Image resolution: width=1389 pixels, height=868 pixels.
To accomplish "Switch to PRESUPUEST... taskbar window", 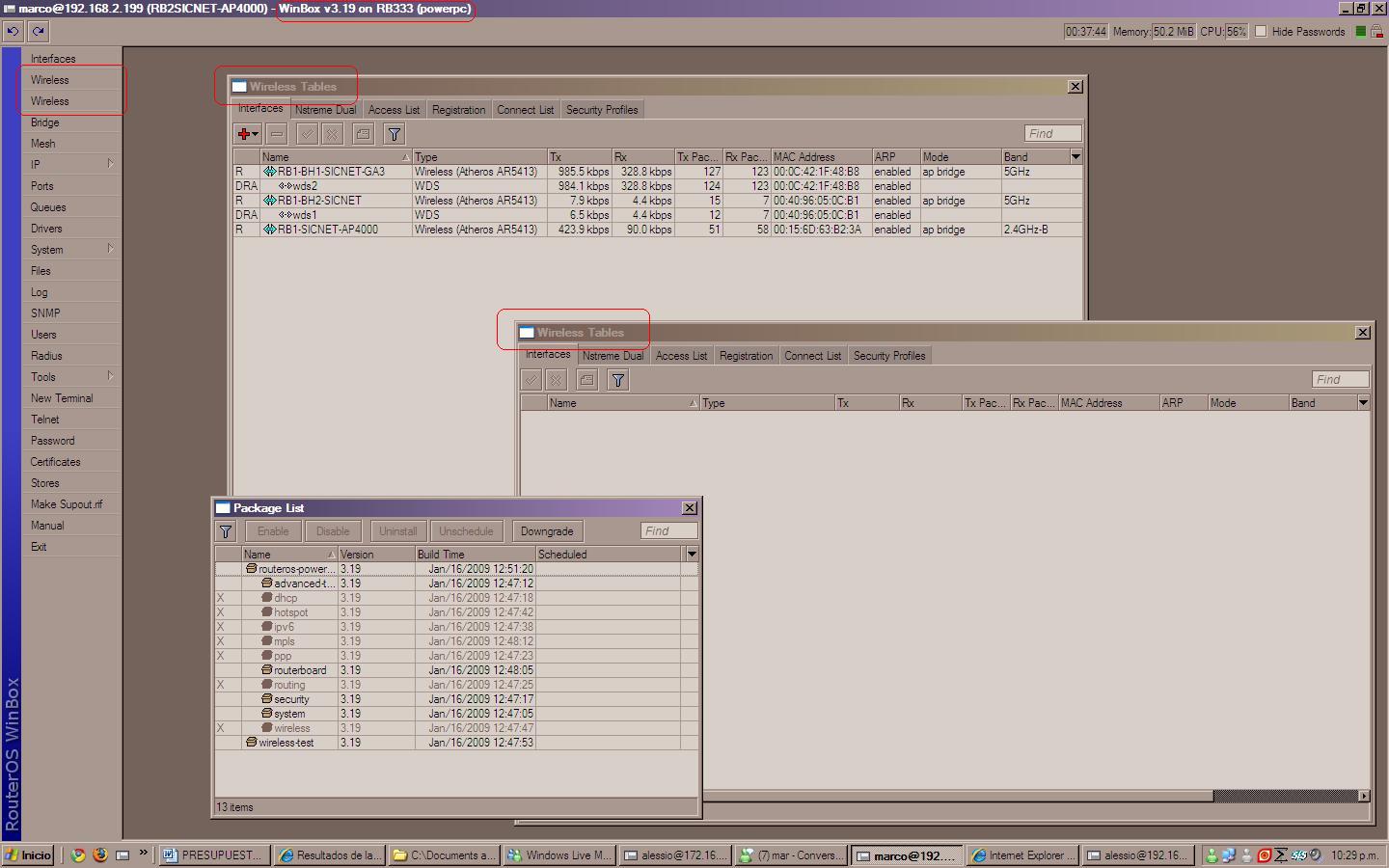I will pos(213,855).
